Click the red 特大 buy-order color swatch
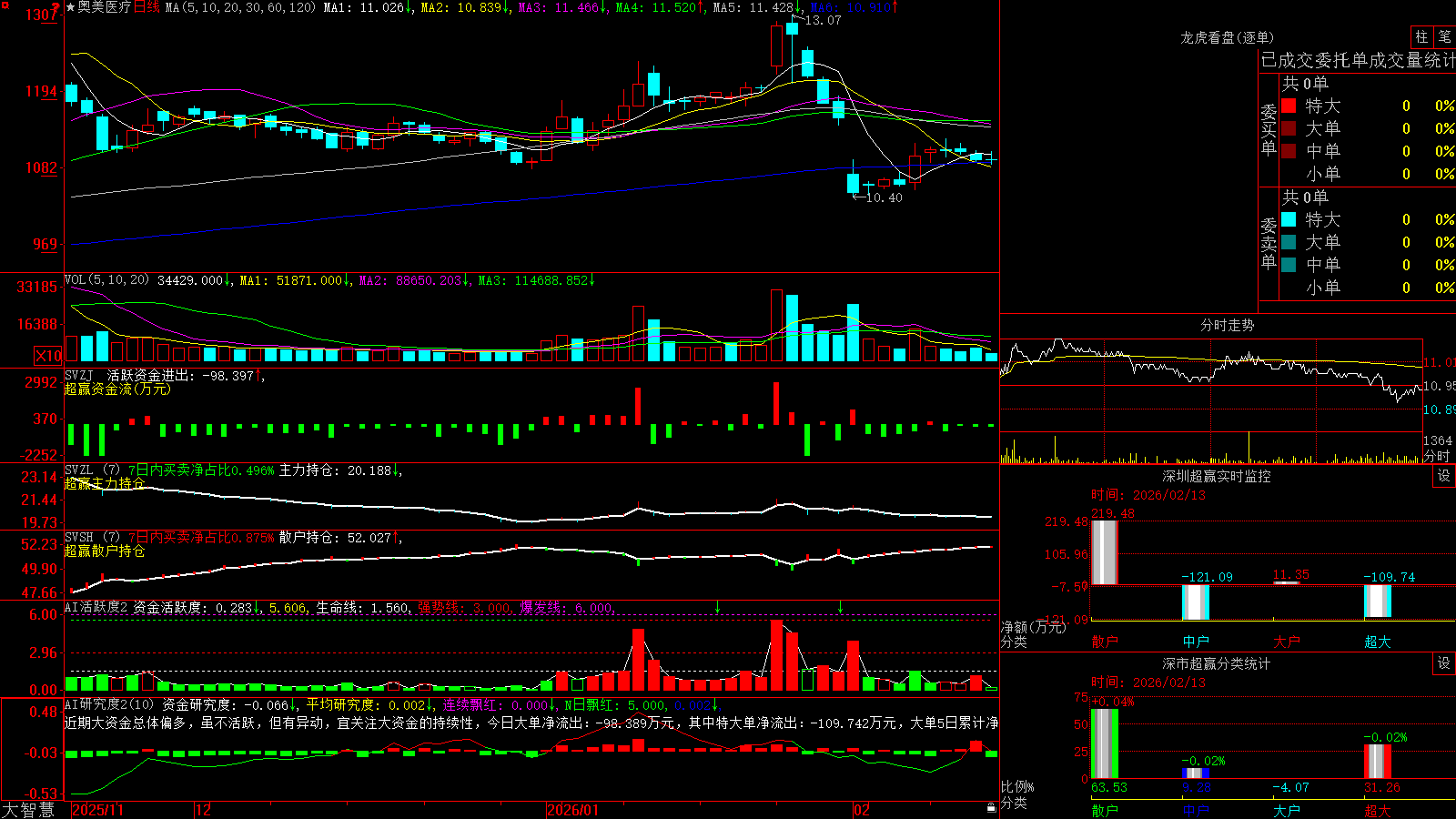The height and width of the screenshot is (819, 1456). [x=1289, y=106]
